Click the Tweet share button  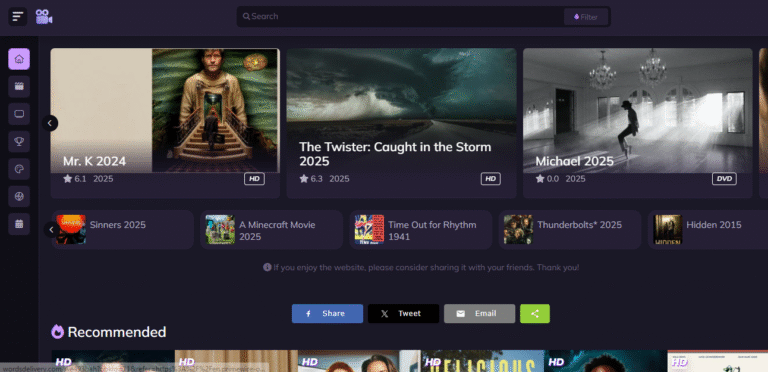point(404,314)
